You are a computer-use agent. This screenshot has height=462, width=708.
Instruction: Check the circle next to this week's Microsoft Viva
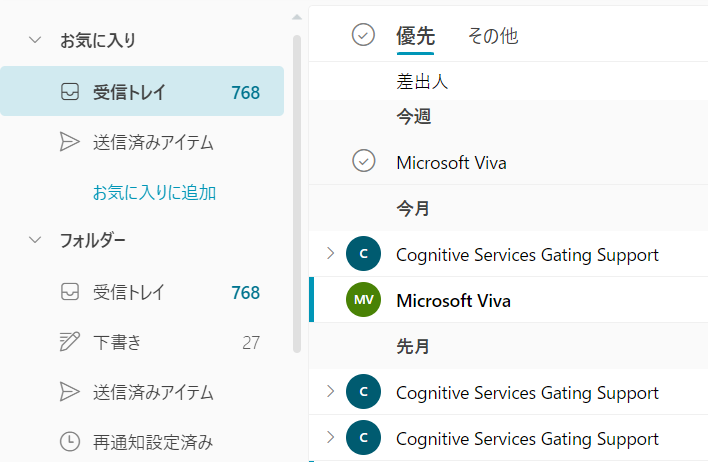tap(363, 161)
